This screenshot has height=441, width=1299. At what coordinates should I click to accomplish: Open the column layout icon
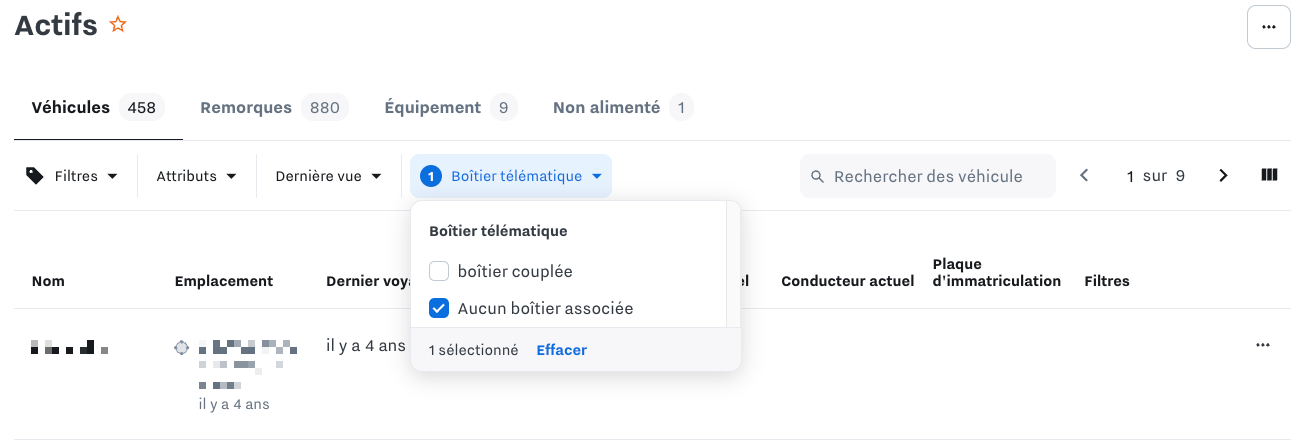tap(1269, 175)
